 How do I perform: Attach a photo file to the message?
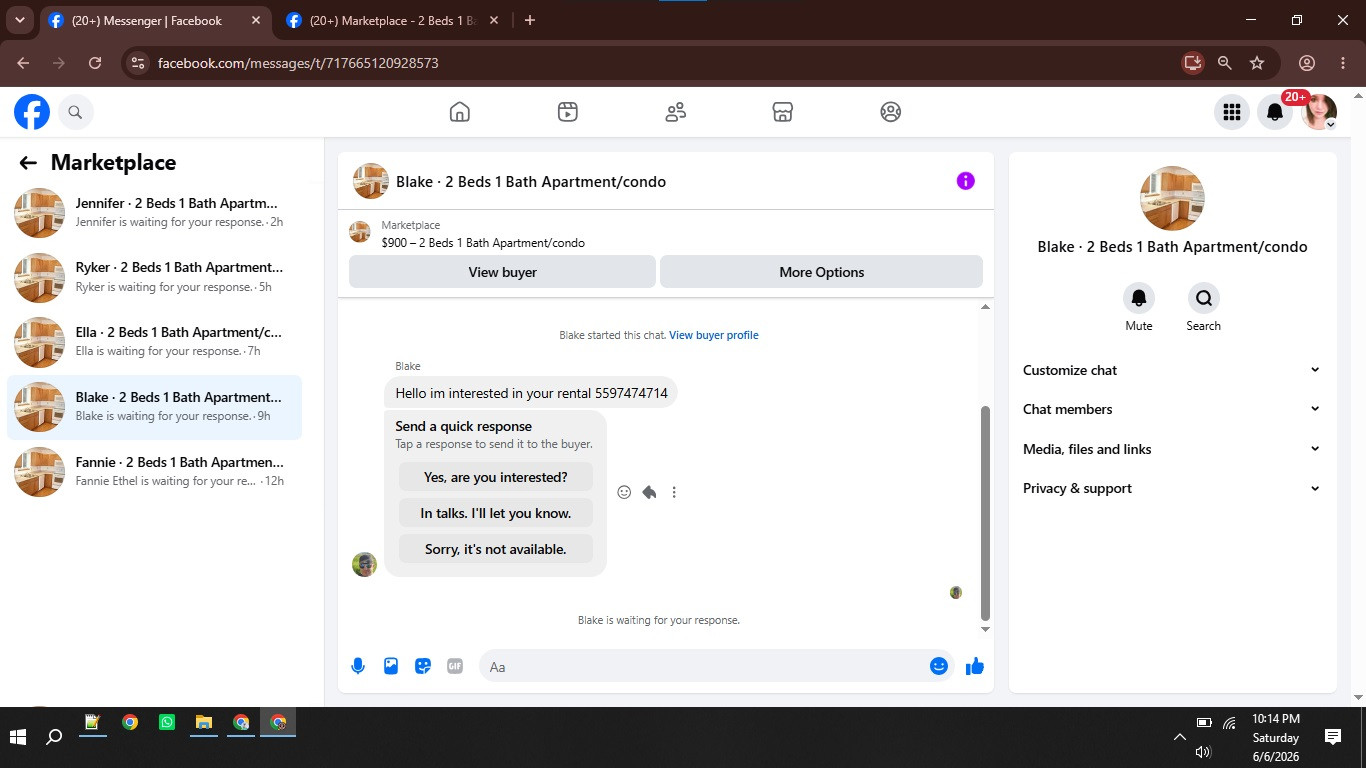tap(391, 666)
